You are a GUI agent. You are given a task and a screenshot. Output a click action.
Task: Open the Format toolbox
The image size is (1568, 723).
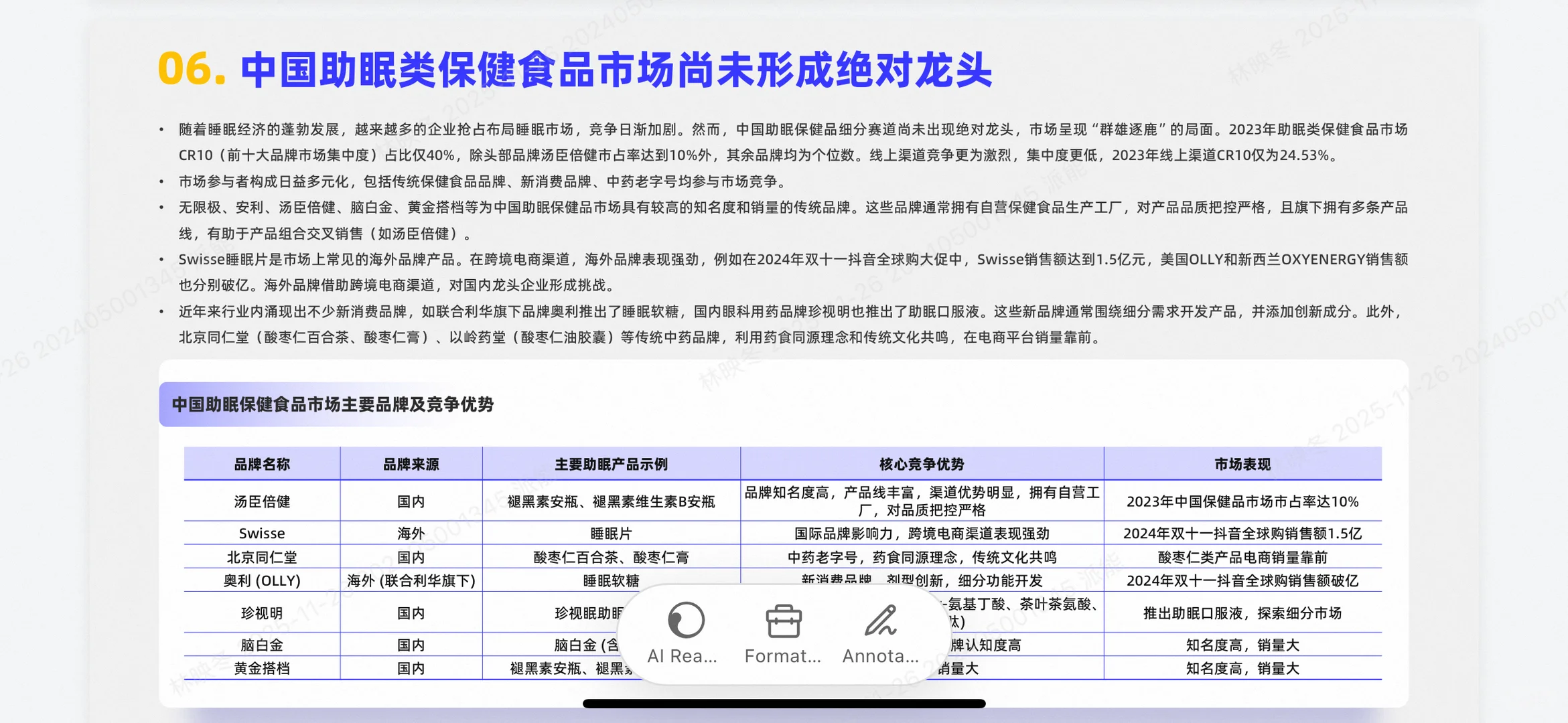(782, 629)
